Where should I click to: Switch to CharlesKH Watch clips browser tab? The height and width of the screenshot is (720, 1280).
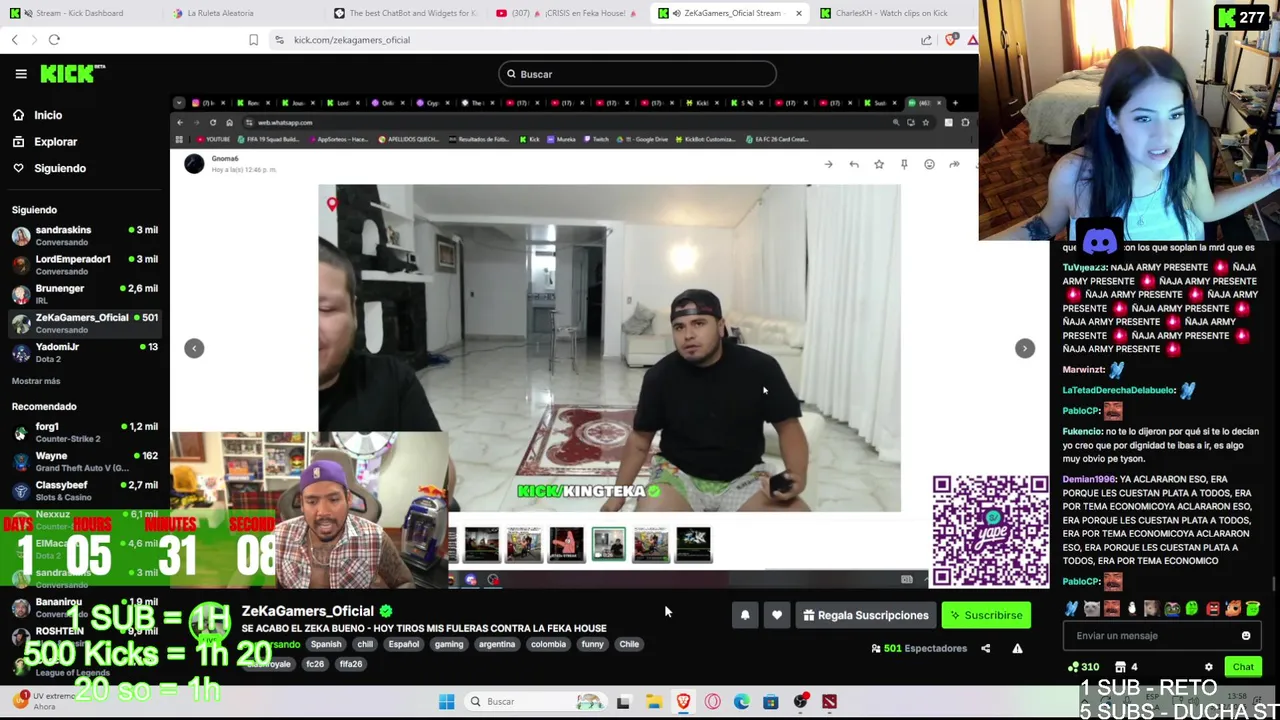(x=892, y=13)
